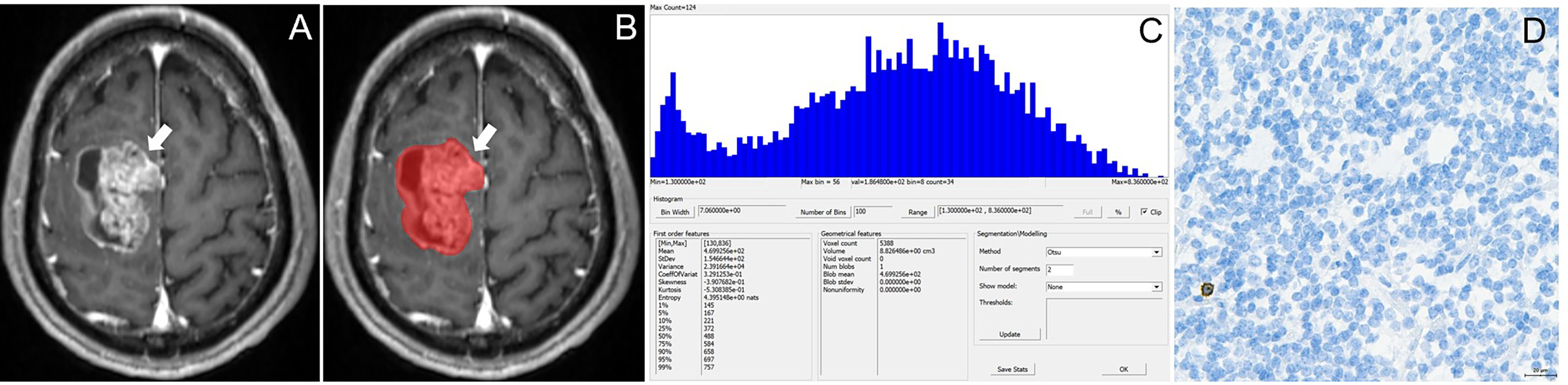Click the white arrow in panel A
The width and height of the screenshot is (1568, 385).
pyautogui.click(x=160, y=139)
